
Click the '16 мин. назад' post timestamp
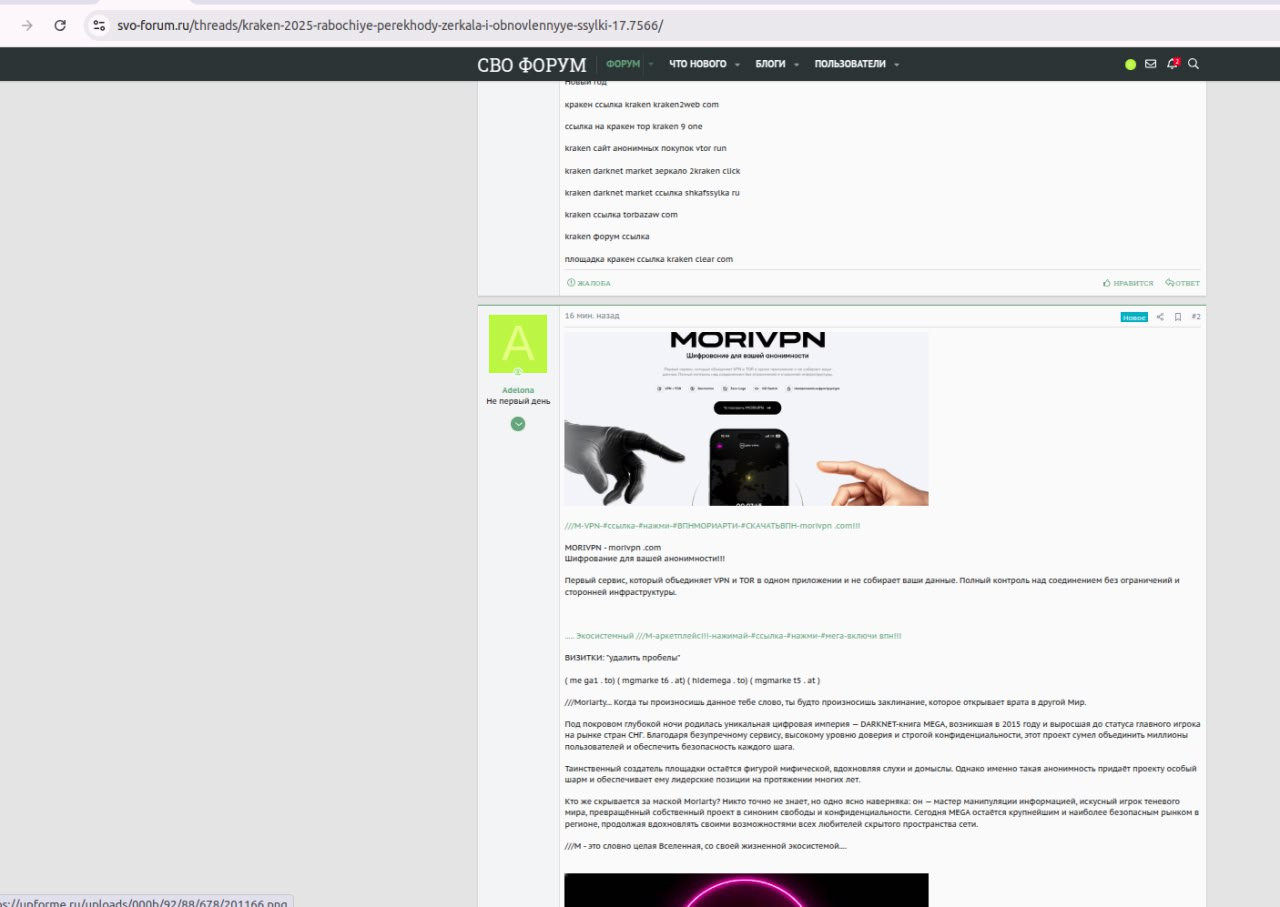(x=592, y=316)
